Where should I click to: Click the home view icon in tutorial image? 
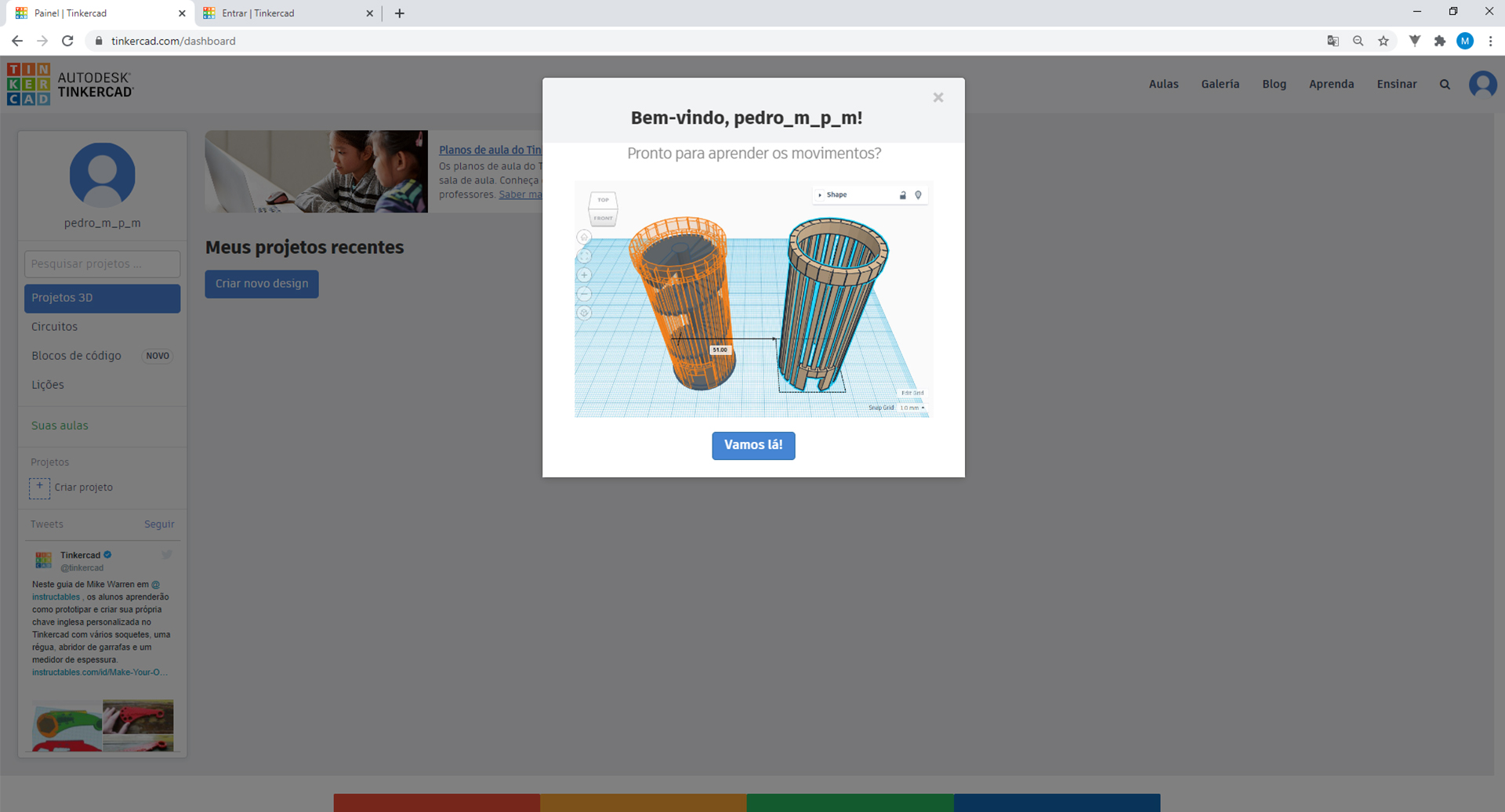click(584, 237)
